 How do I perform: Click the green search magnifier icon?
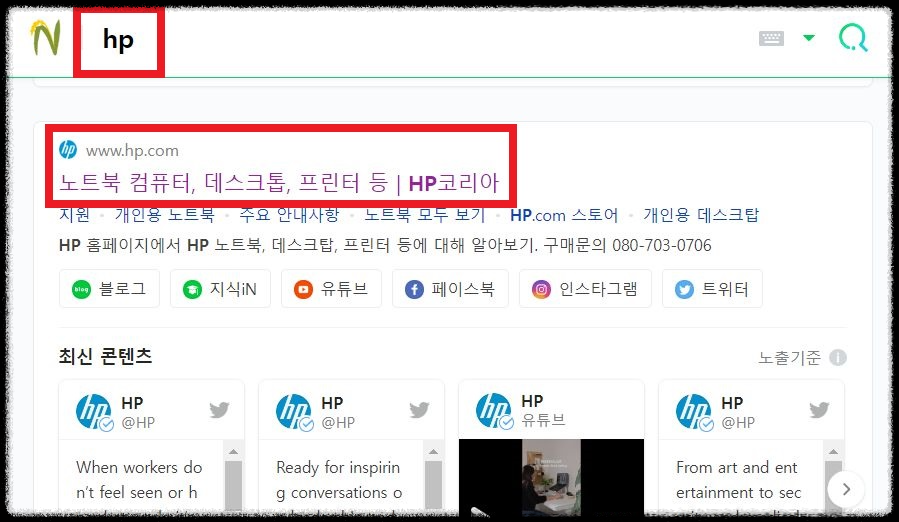853,38
